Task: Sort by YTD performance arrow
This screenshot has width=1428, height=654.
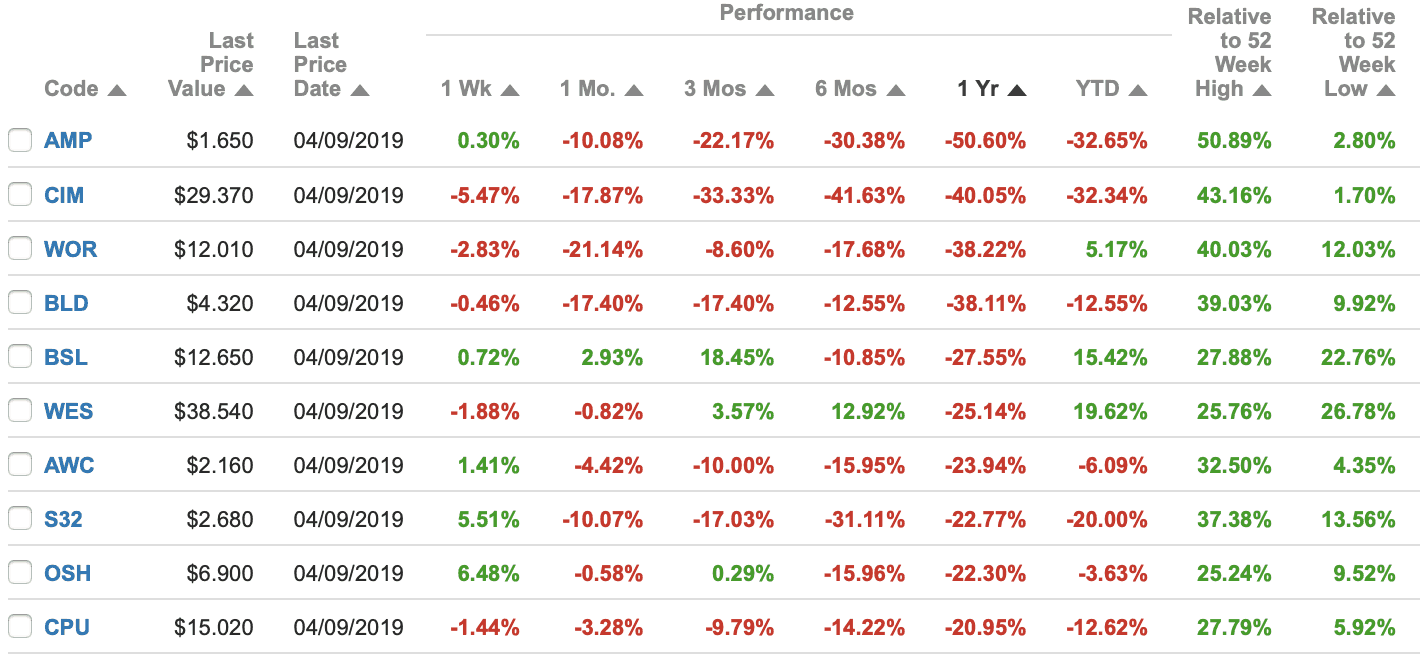Action: coord(1137,90)
